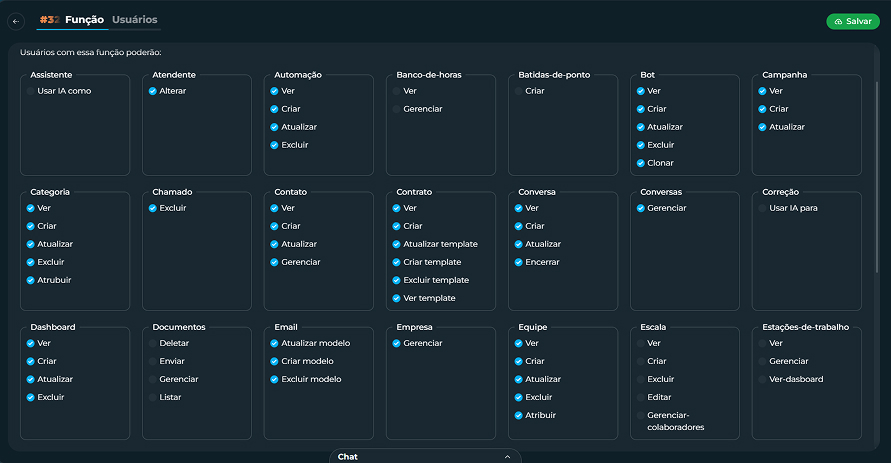
Task: Toggle Automação Ver checkbox
Action: [x=274, y=91]
